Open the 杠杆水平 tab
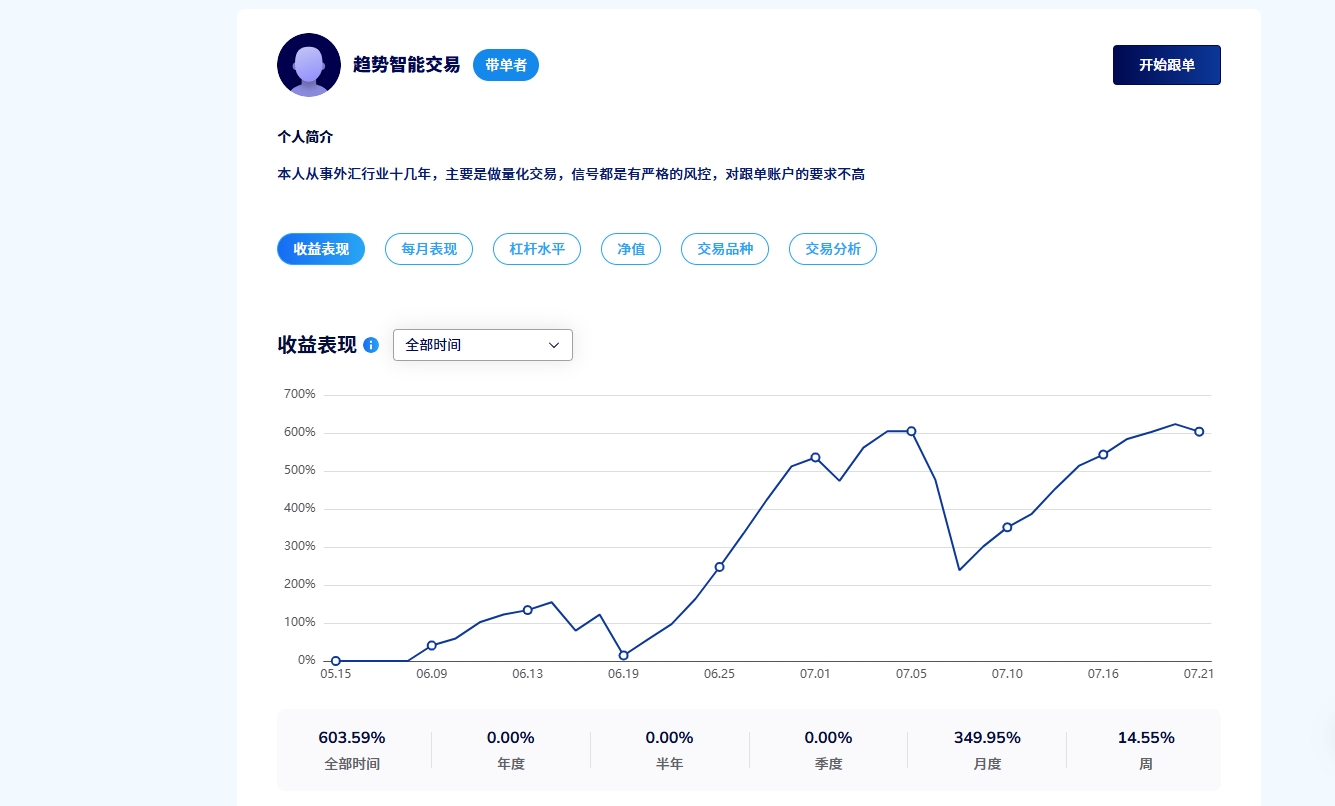Viewport: 1335px width, 806px height. pyautogui.click(x=537, y=249)
